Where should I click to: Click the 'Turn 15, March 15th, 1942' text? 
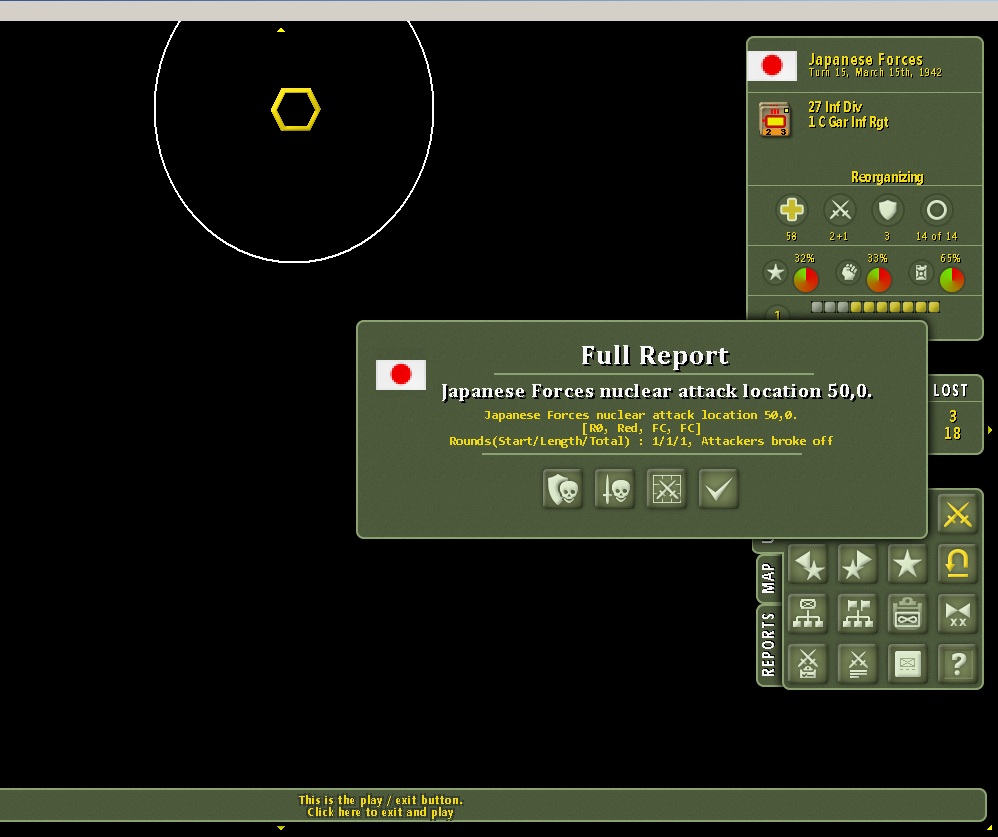875,73
